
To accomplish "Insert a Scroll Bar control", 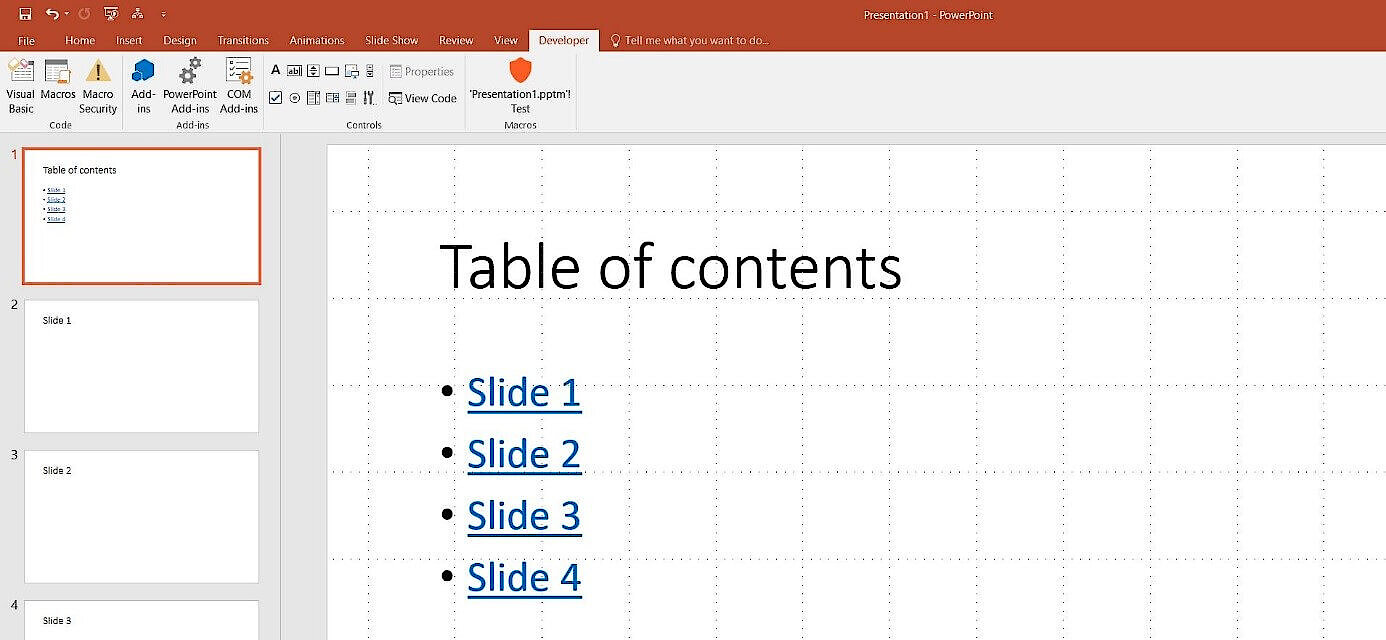I will tap(370, 71).
